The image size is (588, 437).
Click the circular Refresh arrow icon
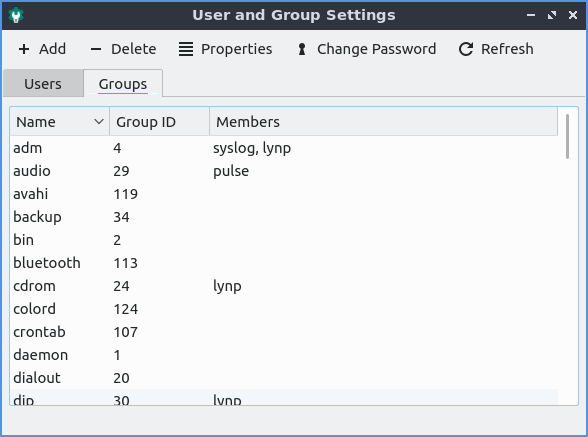coord(466,49)
